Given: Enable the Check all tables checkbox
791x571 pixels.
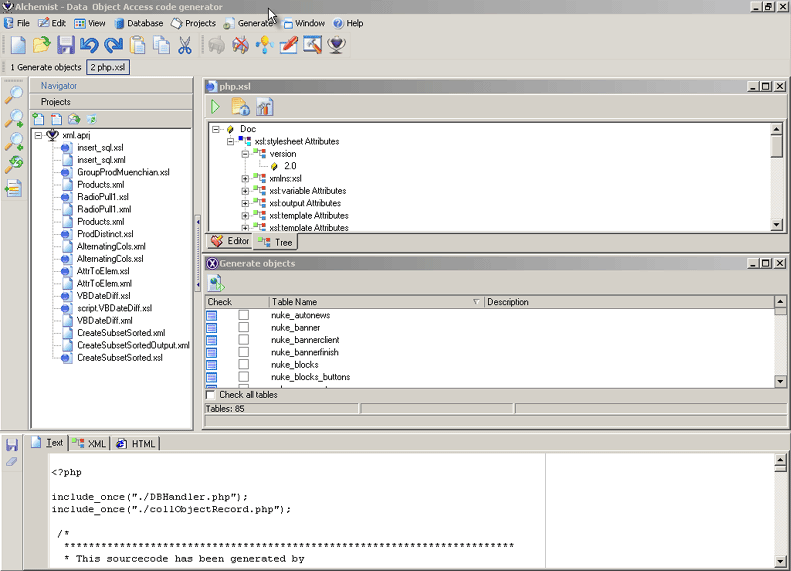Looking at the screenshot, I should click(211, 394).
